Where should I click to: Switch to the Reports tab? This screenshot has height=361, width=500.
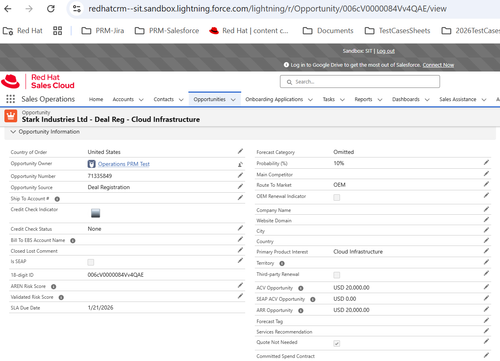click(x=363, y=99)
